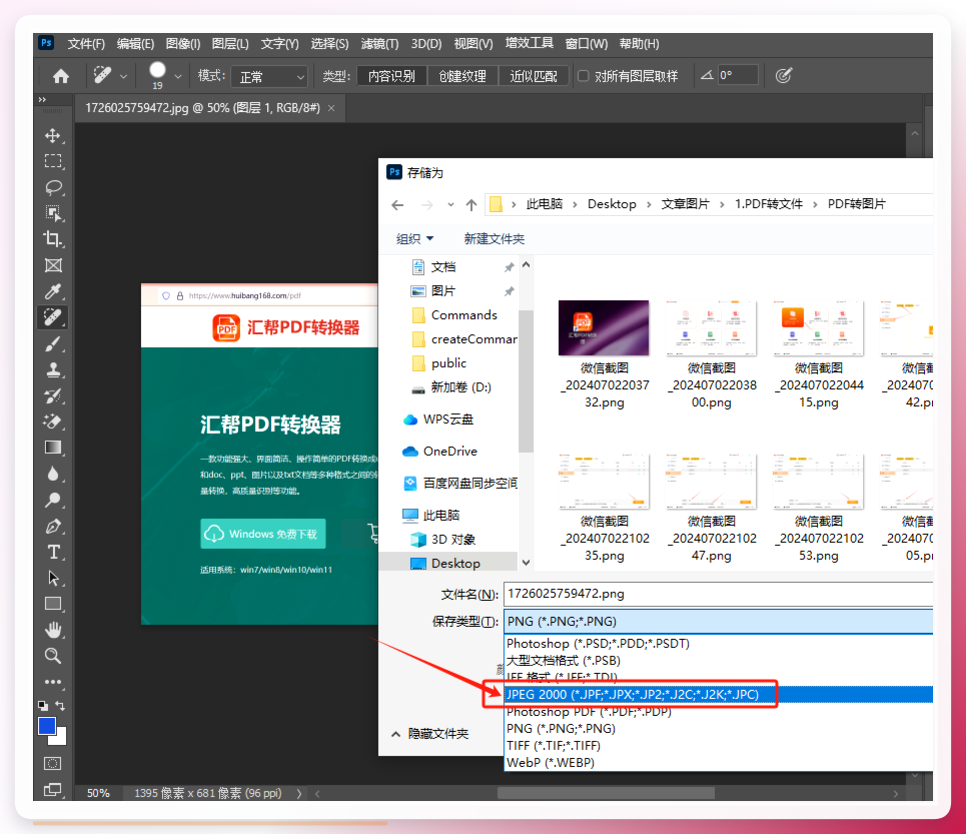This screenshot has width=966, height=834.
Task: Select the Eyedropper tool
Action: 53,291
